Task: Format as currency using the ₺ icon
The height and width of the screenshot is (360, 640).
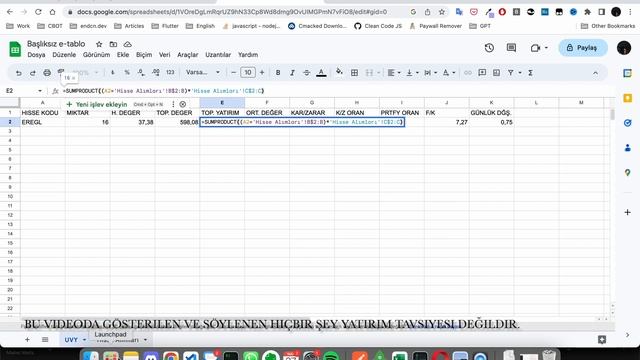Action: 113,73
